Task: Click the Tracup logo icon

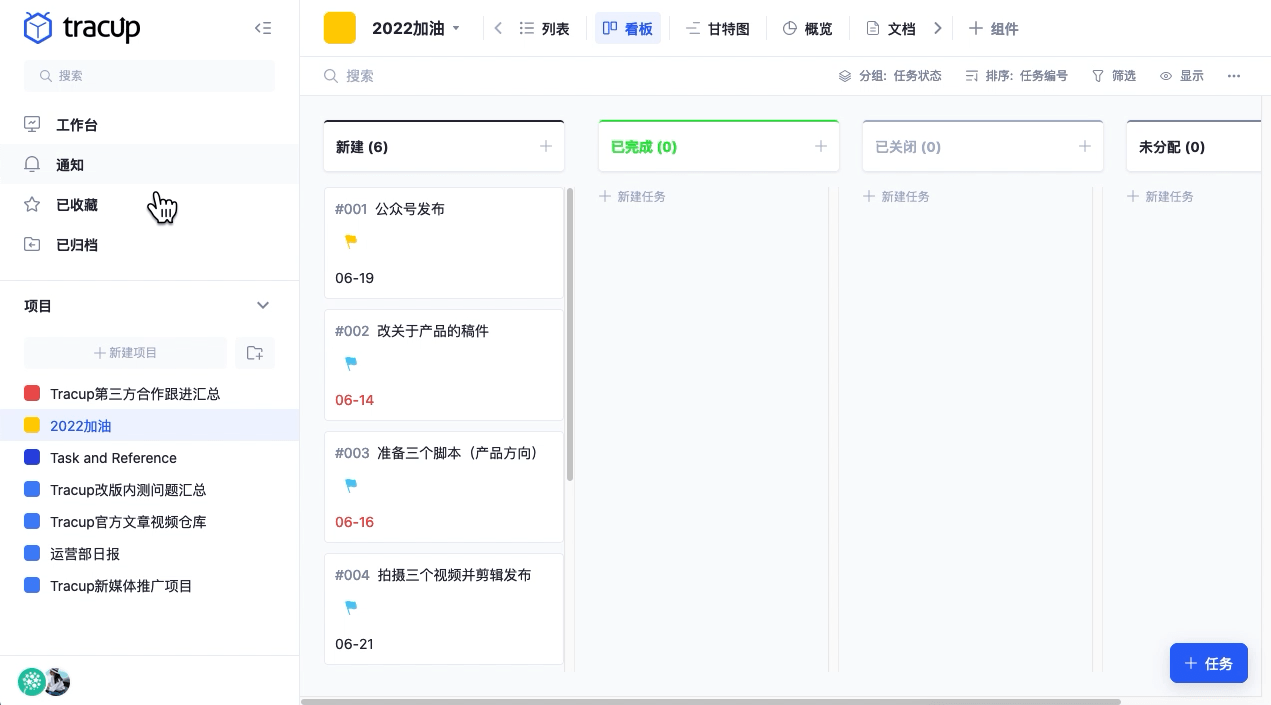Action: tap(36, 28)
